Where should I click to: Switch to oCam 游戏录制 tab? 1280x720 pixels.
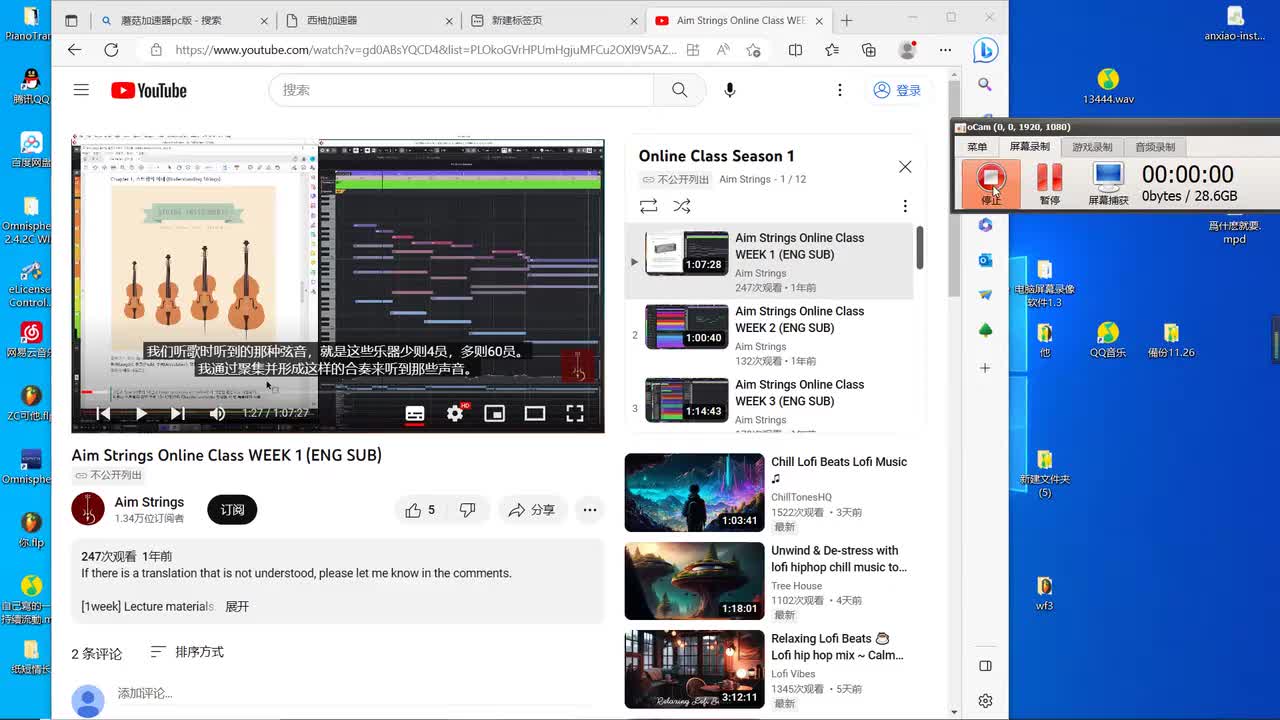(1092, 147)
